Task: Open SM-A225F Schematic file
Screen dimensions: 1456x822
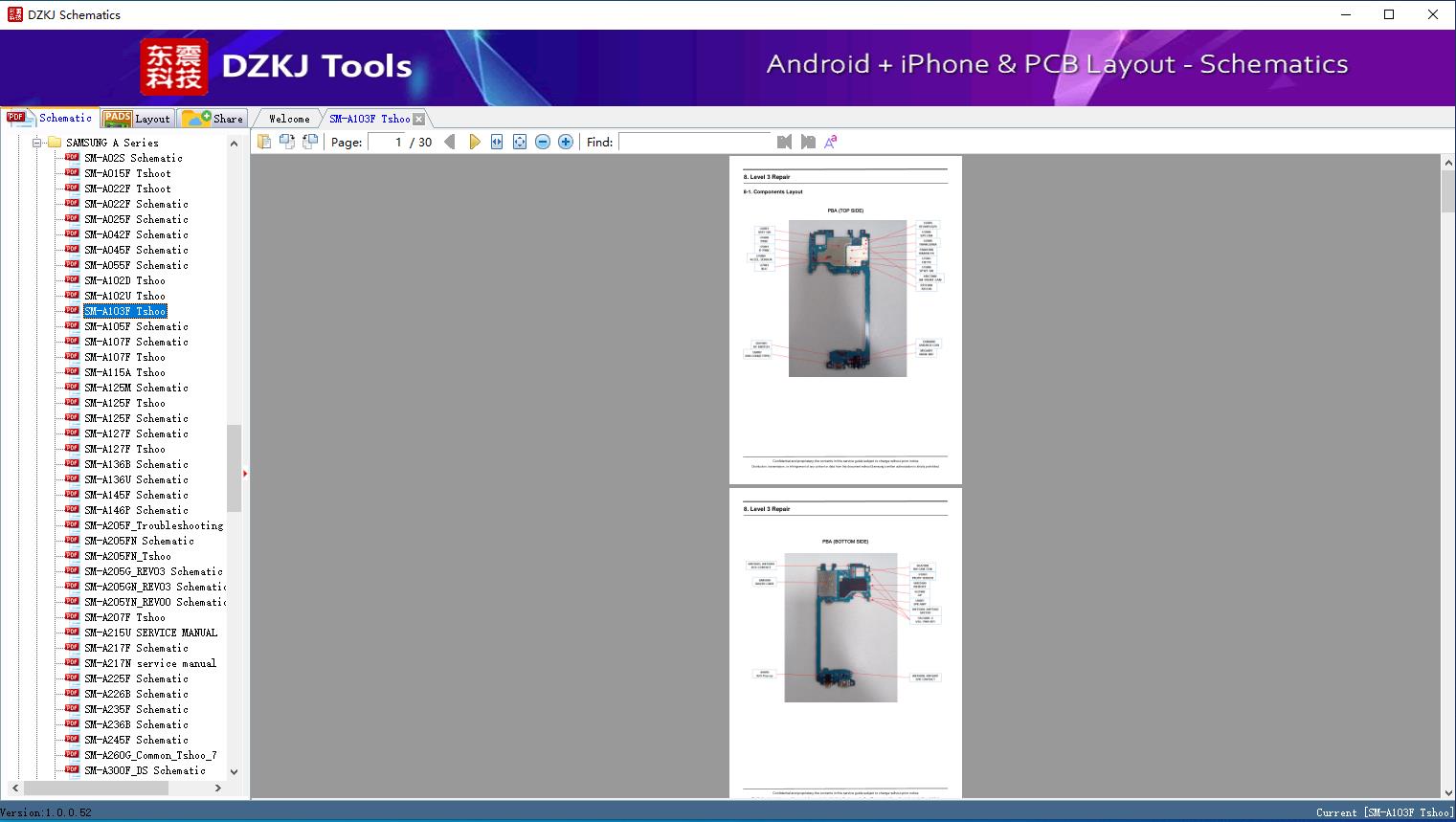Action: [x=136, y=678]
